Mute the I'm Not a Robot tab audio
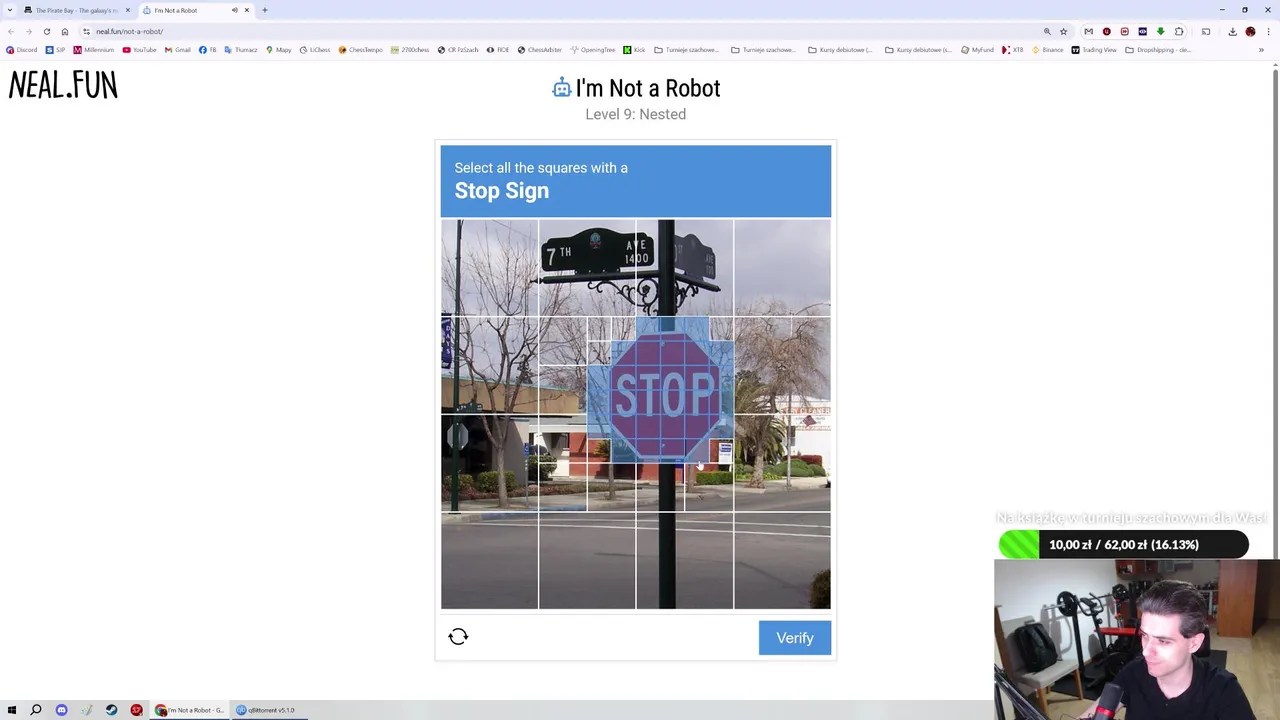The height and width of the screenshot is (720, 1280). tap(235, 10)
